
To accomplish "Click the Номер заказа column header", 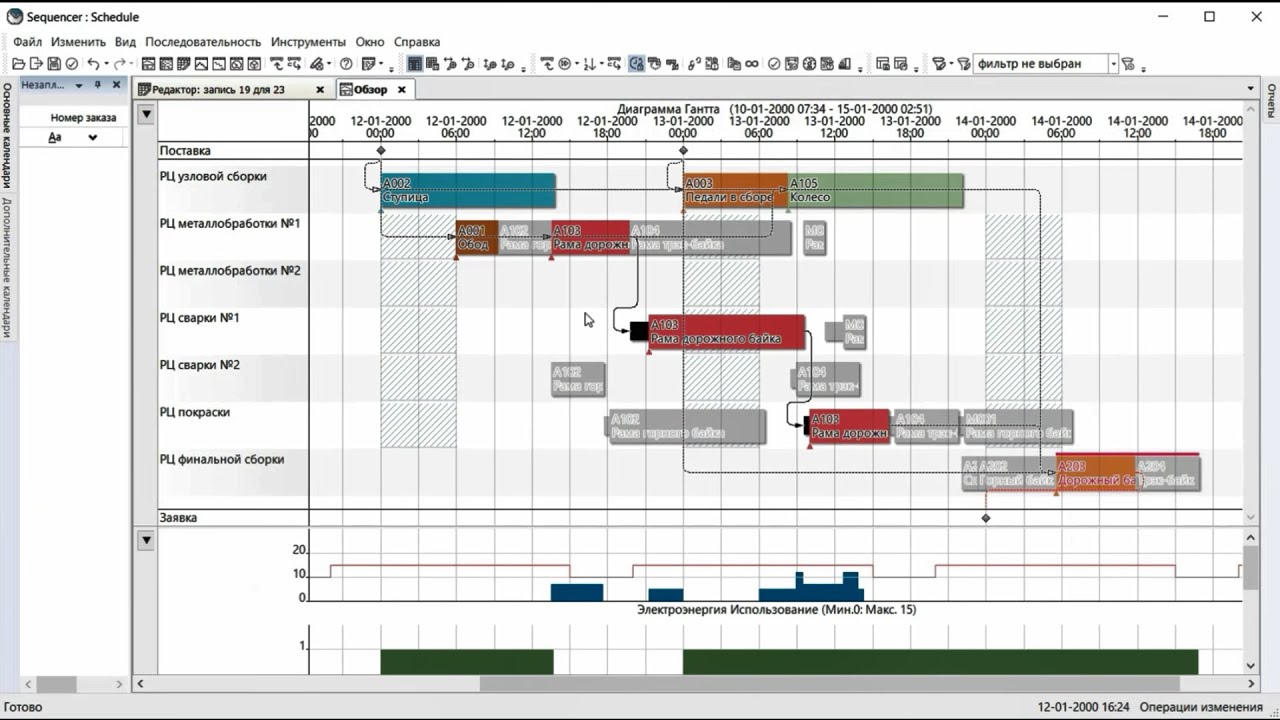I will point(84,117).
